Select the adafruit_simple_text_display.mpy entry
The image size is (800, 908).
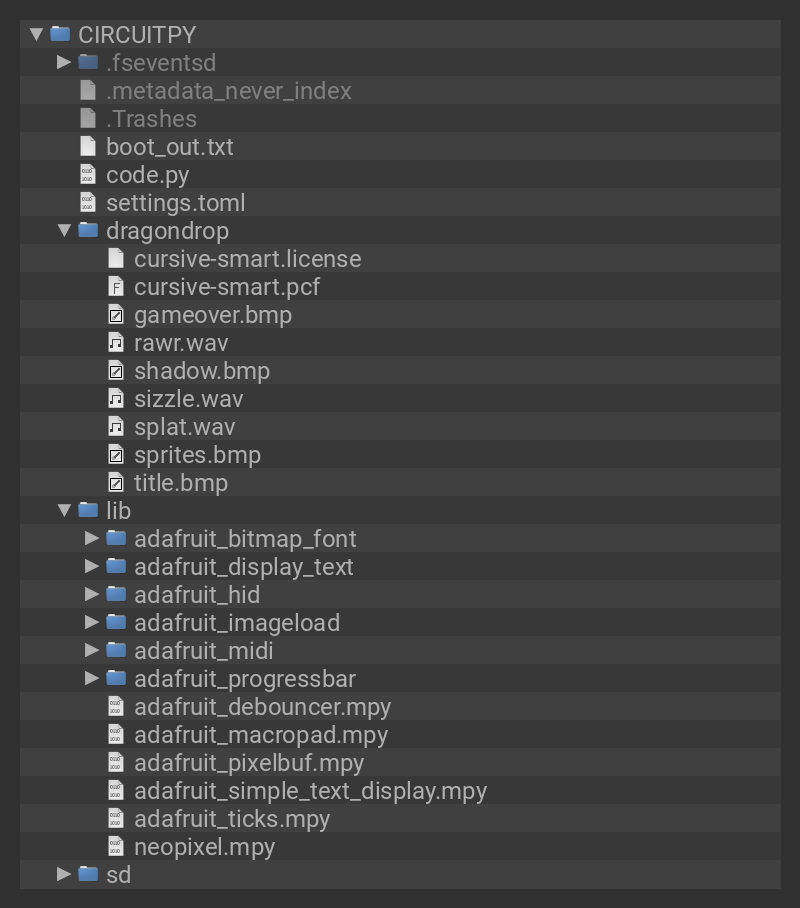pos(310,791)
